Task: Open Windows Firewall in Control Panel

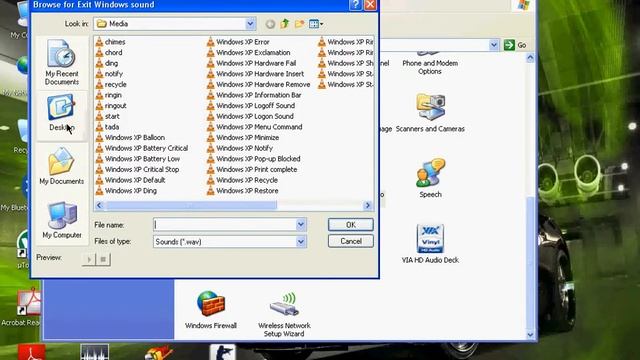Action: 211,310
